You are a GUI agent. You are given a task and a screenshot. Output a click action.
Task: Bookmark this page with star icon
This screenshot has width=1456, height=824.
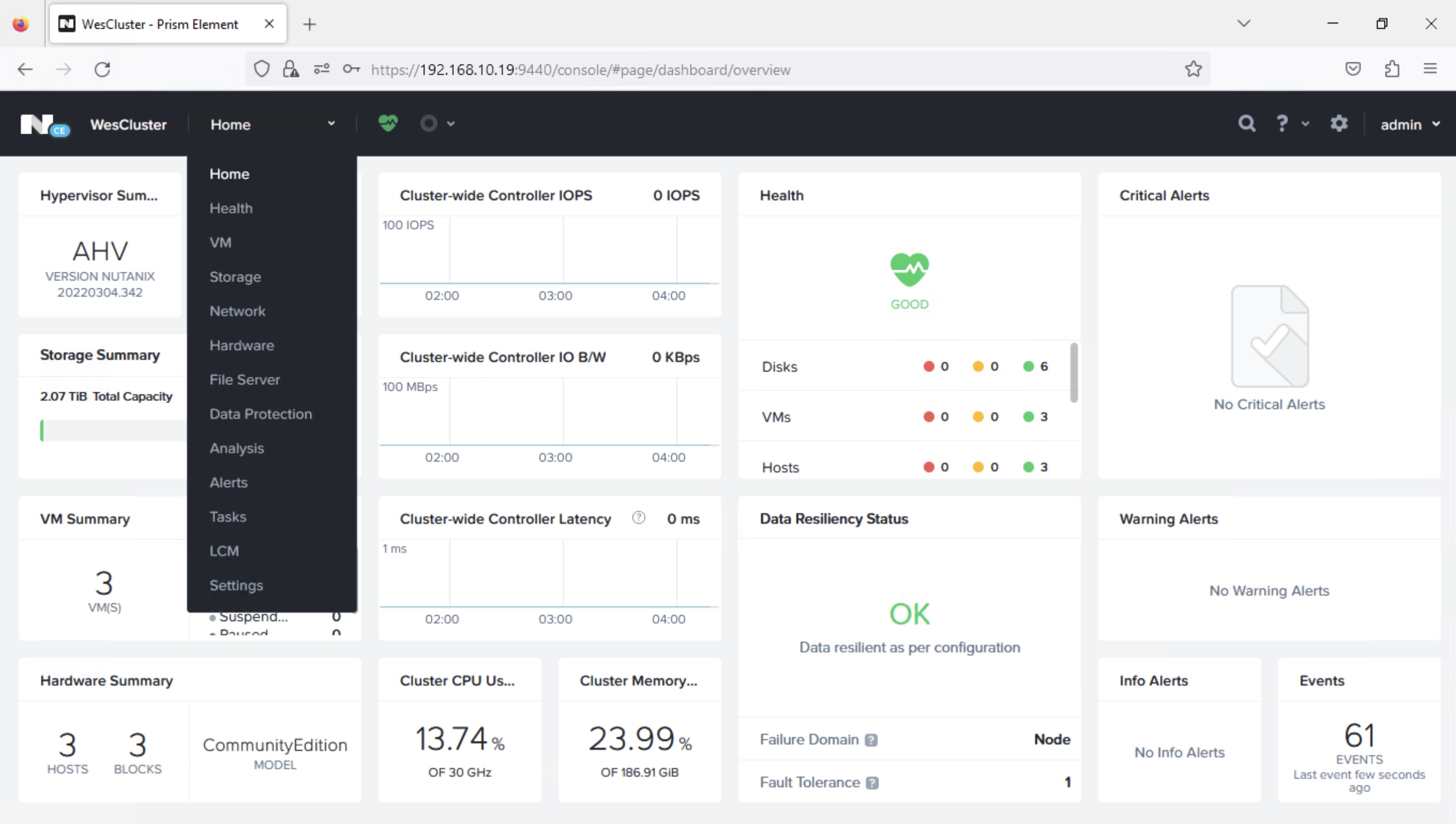1193,69
